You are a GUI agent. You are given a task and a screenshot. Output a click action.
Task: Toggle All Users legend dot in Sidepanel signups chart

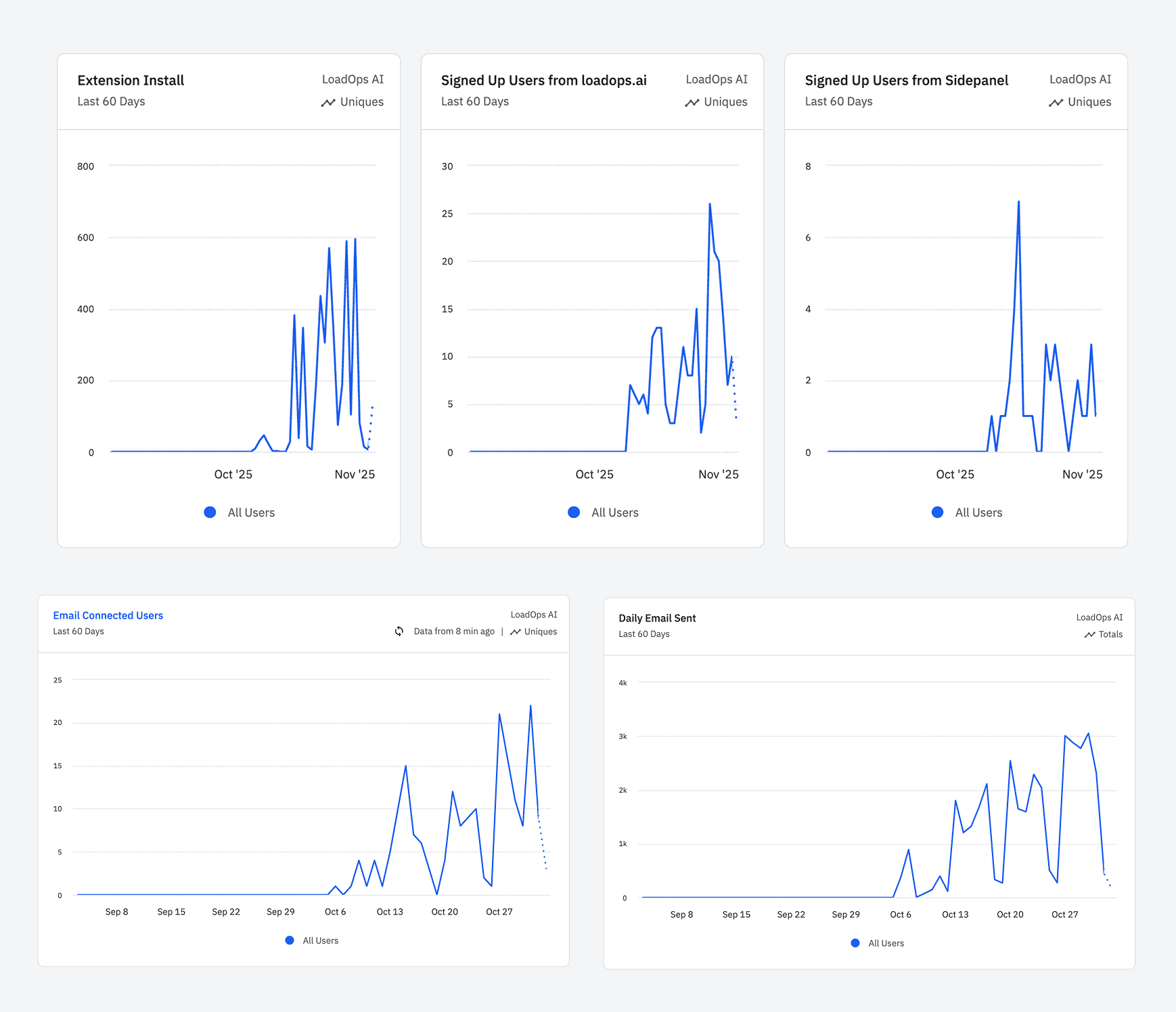pos(937,512)
